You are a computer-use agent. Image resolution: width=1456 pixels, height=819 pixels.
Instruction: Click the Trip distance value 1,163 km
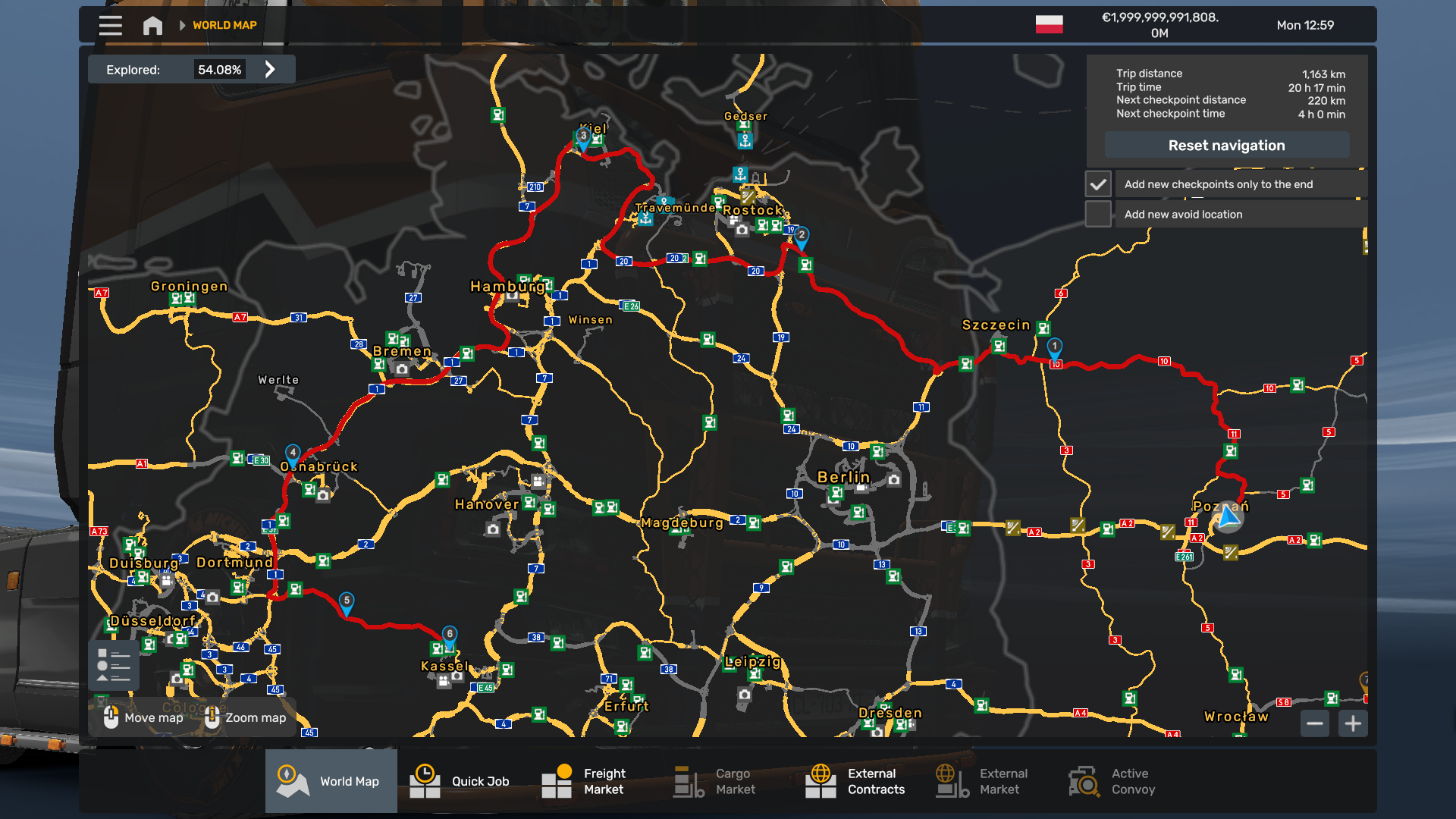[x=1323, y=74]
